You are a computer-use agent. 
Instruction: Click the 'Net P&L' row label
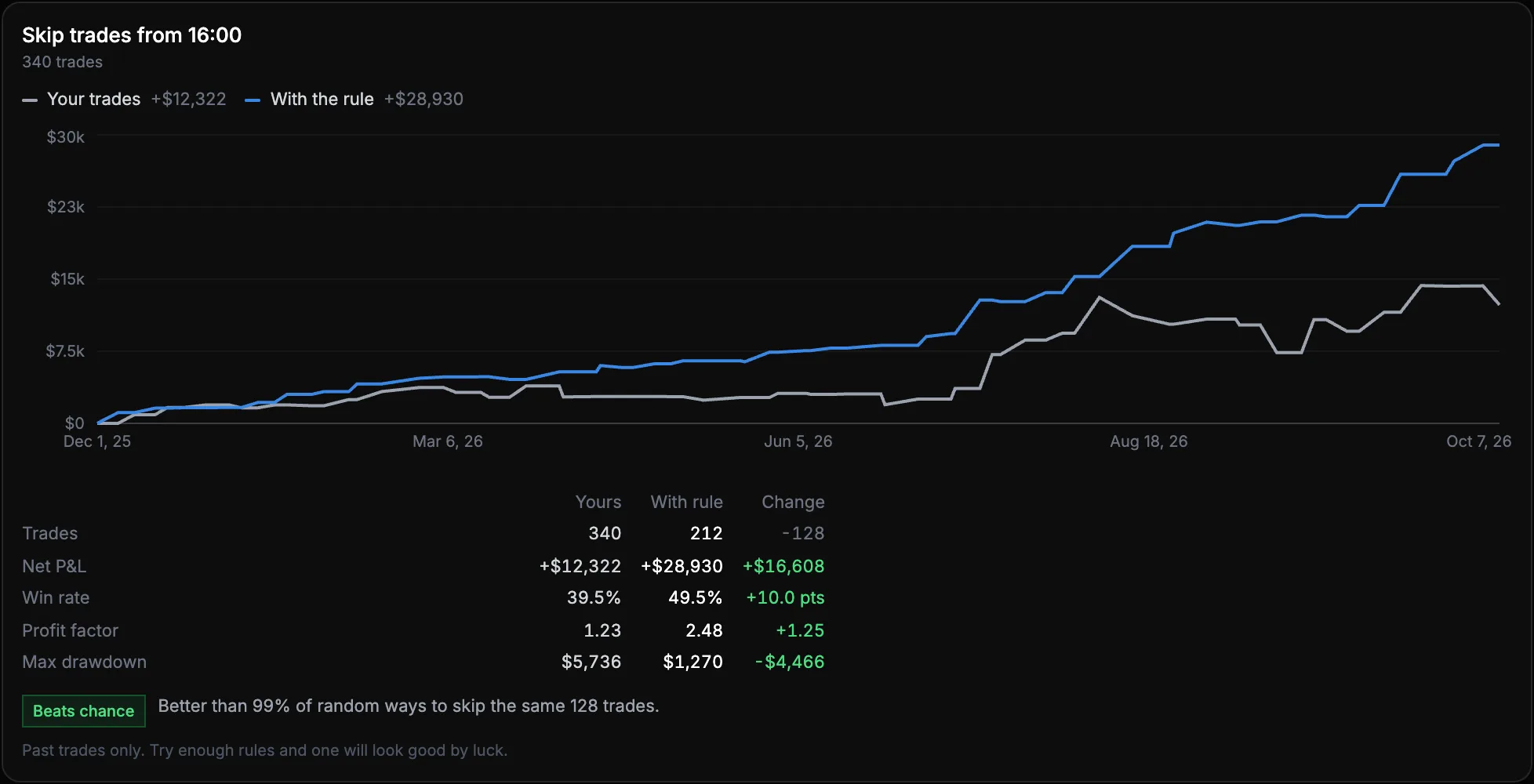[x=54, y=566]
